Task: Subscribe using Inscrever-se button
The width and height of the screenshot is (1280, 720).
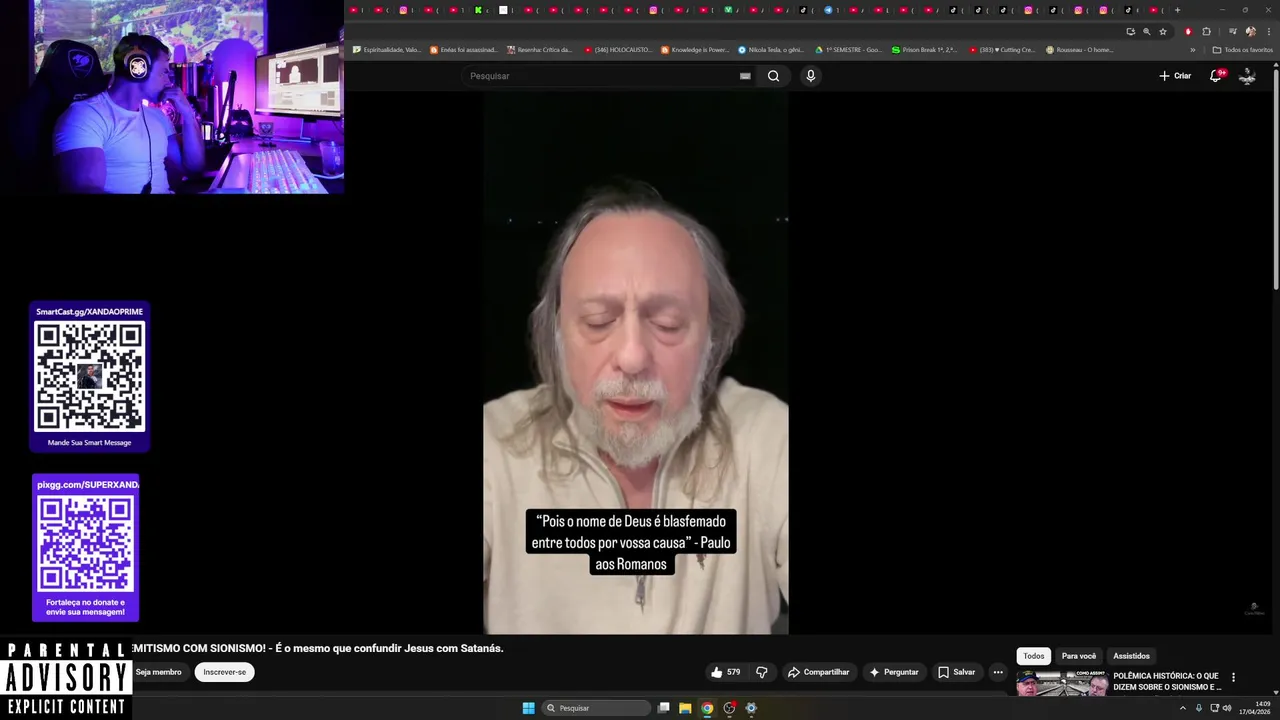Action: (x=224, y=672)
